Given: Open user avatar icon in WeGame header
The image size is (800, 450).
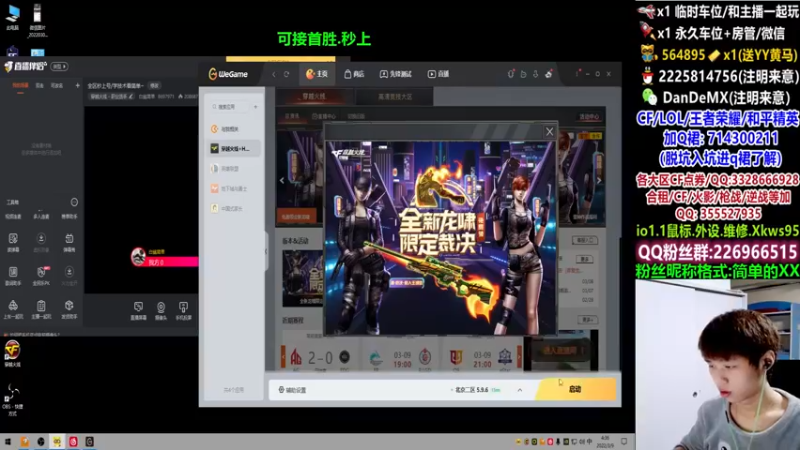Looking at the screenshot, I should coord(548,74).
